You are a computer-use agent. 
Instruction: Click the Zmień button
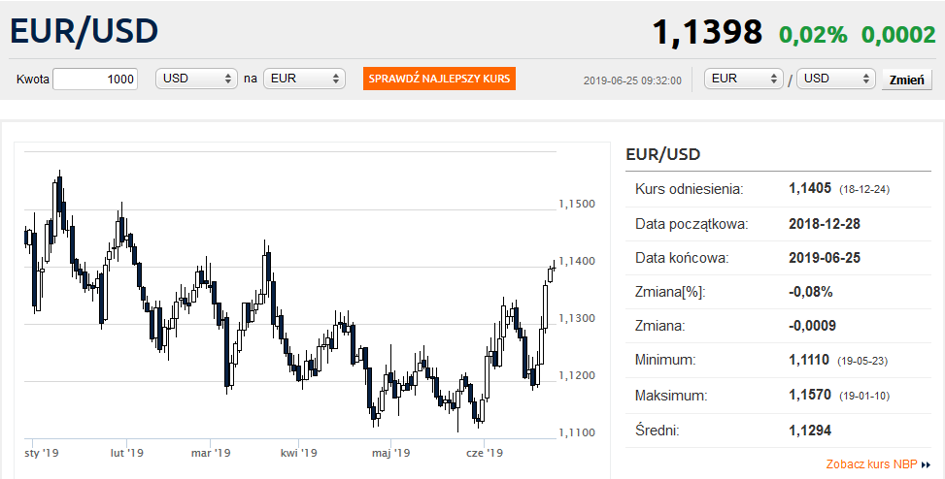point(907,80)
